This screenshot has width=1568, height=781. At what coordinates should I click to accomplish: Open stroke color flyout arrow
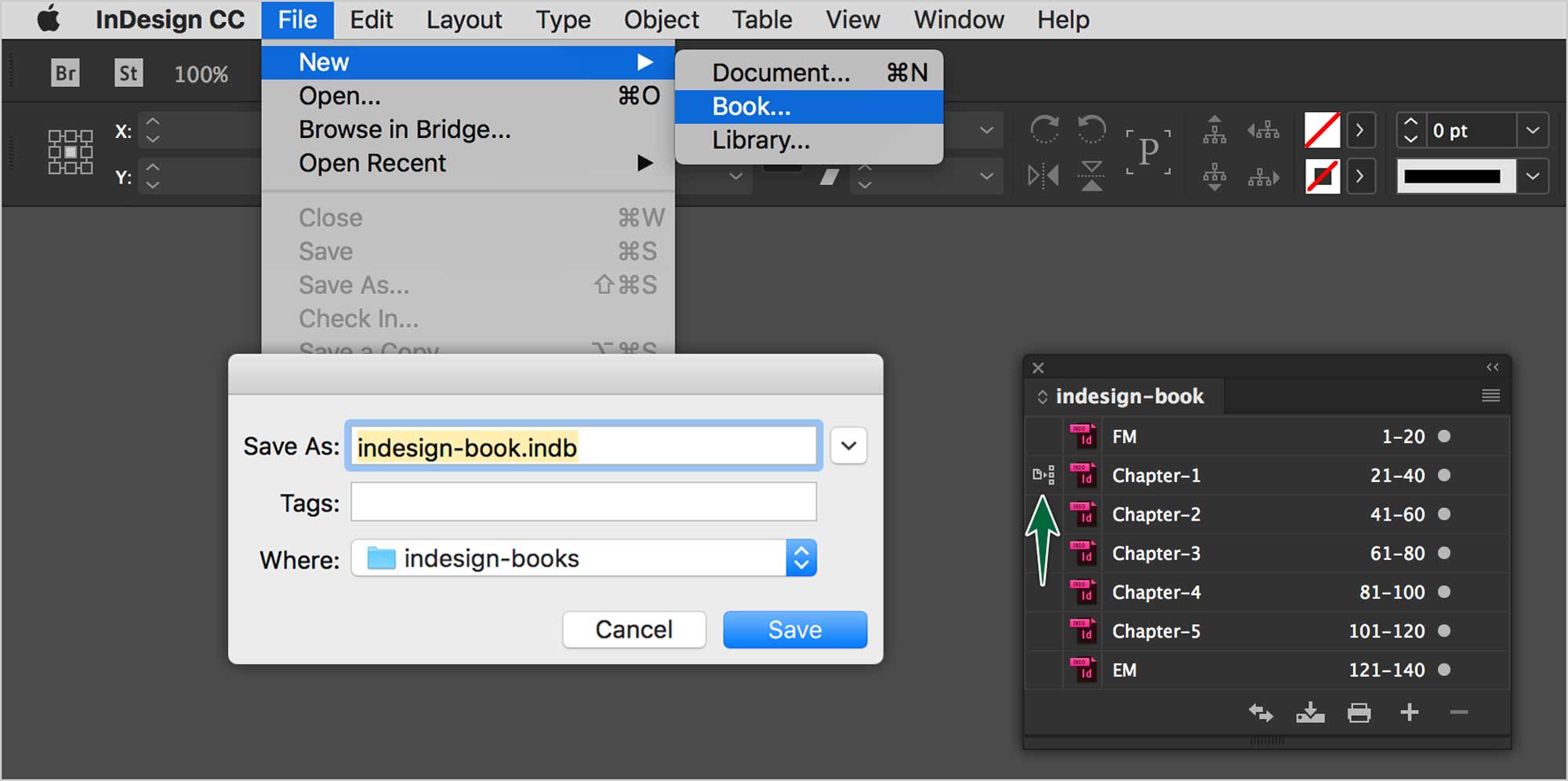point(1361,176)
